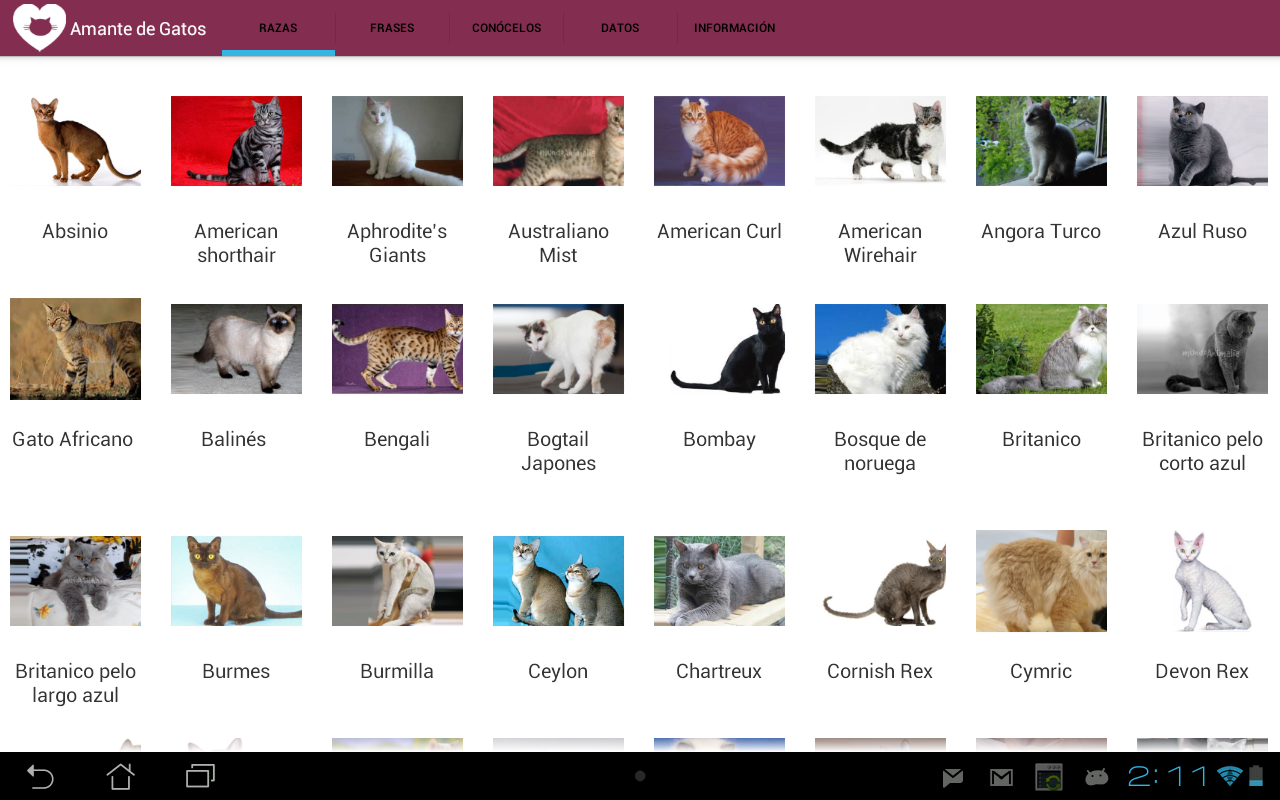Tap the Android home icon

[x=121, y=776]
